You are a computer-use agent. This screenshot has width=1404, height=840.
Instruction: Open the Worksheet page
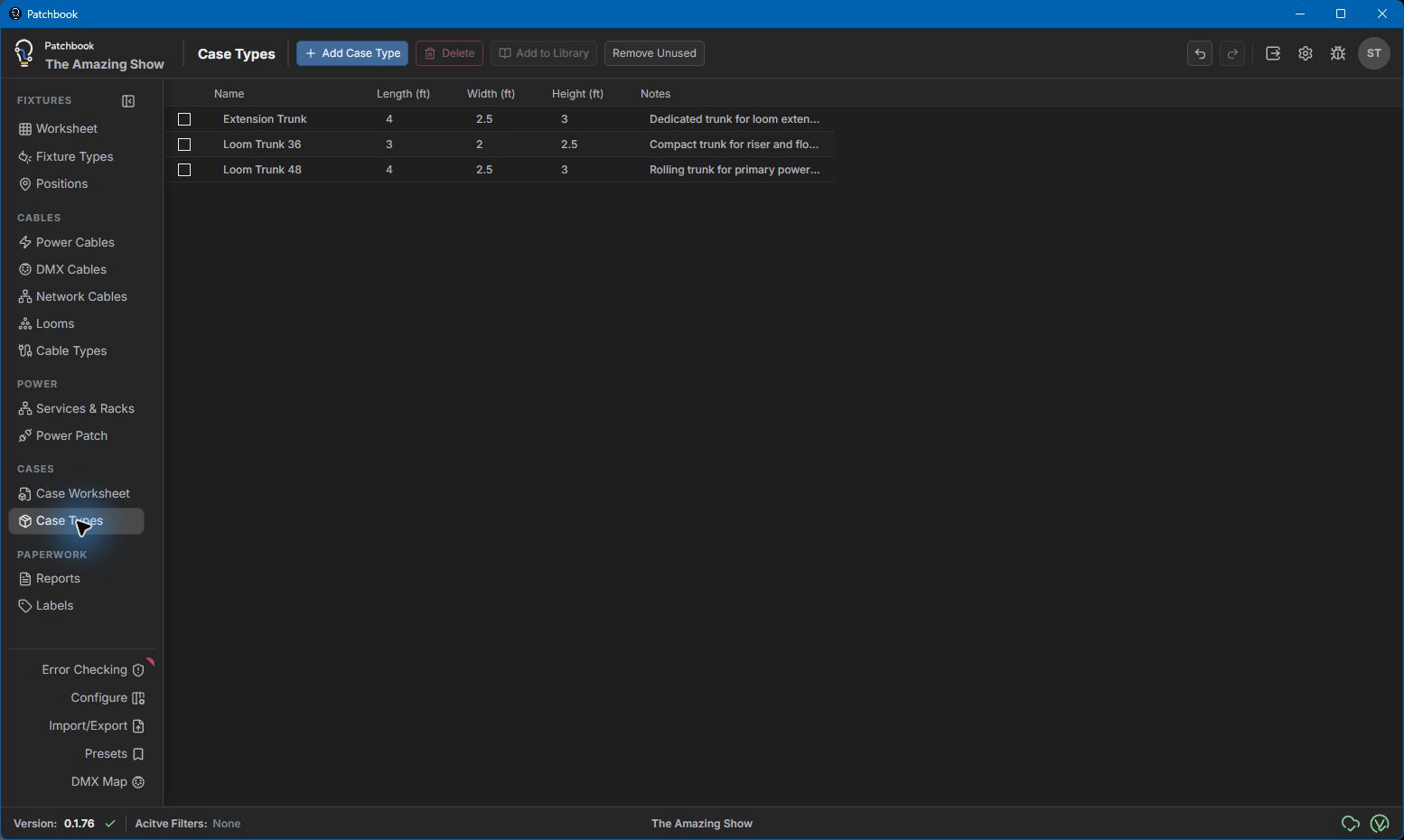[77, 128]
